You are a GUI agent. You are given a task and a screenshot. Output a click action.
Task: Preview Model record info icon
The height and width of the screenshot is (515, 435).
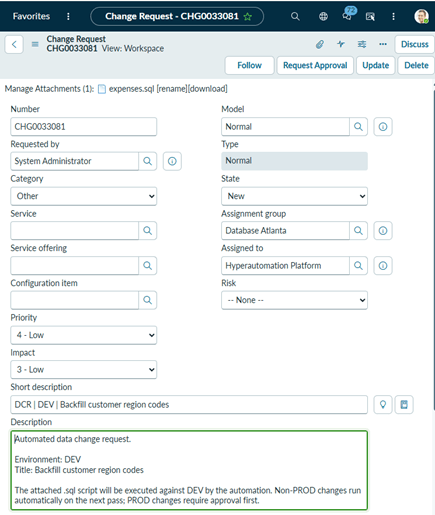coord(383,127)
